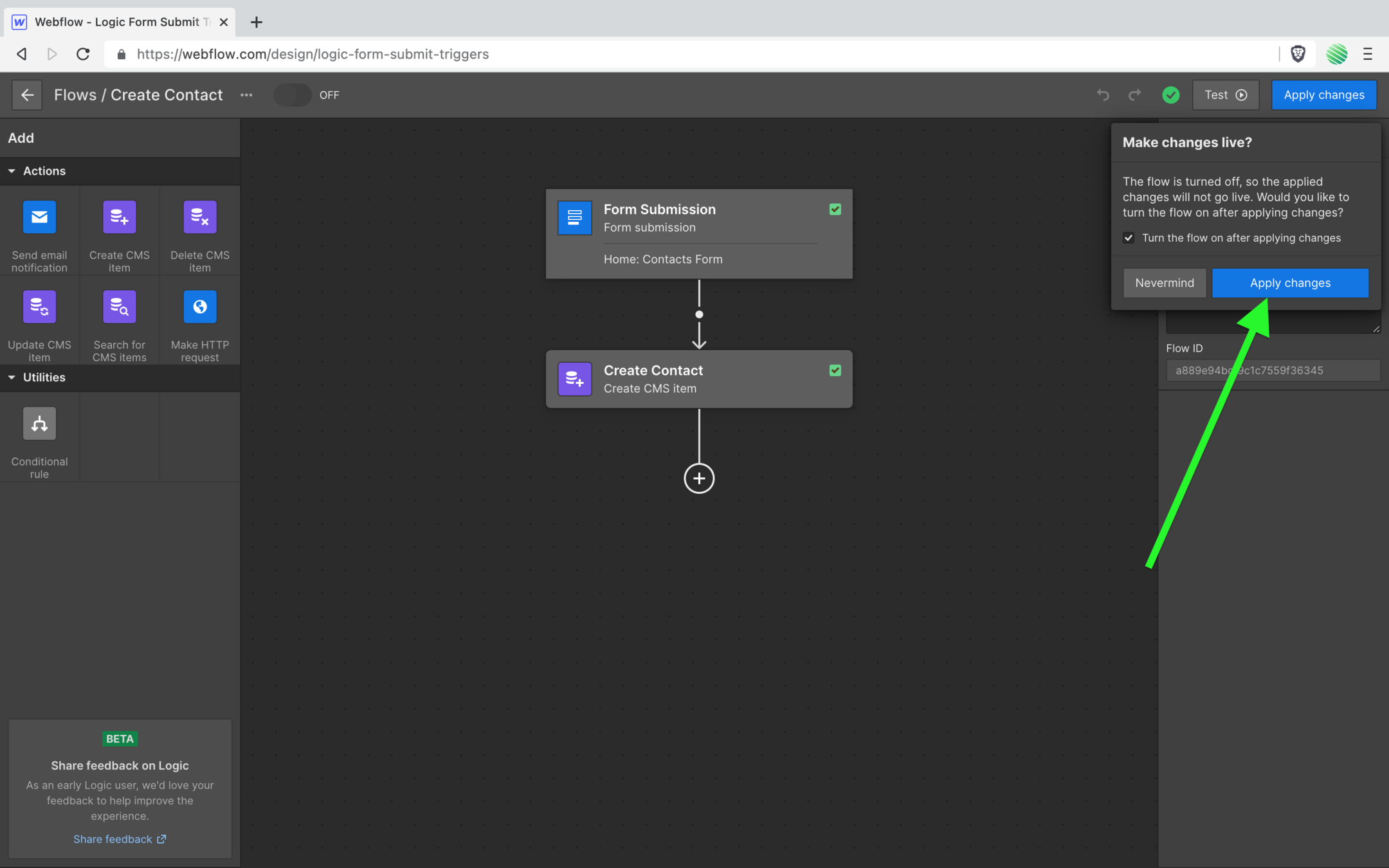Collapse the Actions section
This screenshot has width=1389, height=868.
click(x=12, y=171)
